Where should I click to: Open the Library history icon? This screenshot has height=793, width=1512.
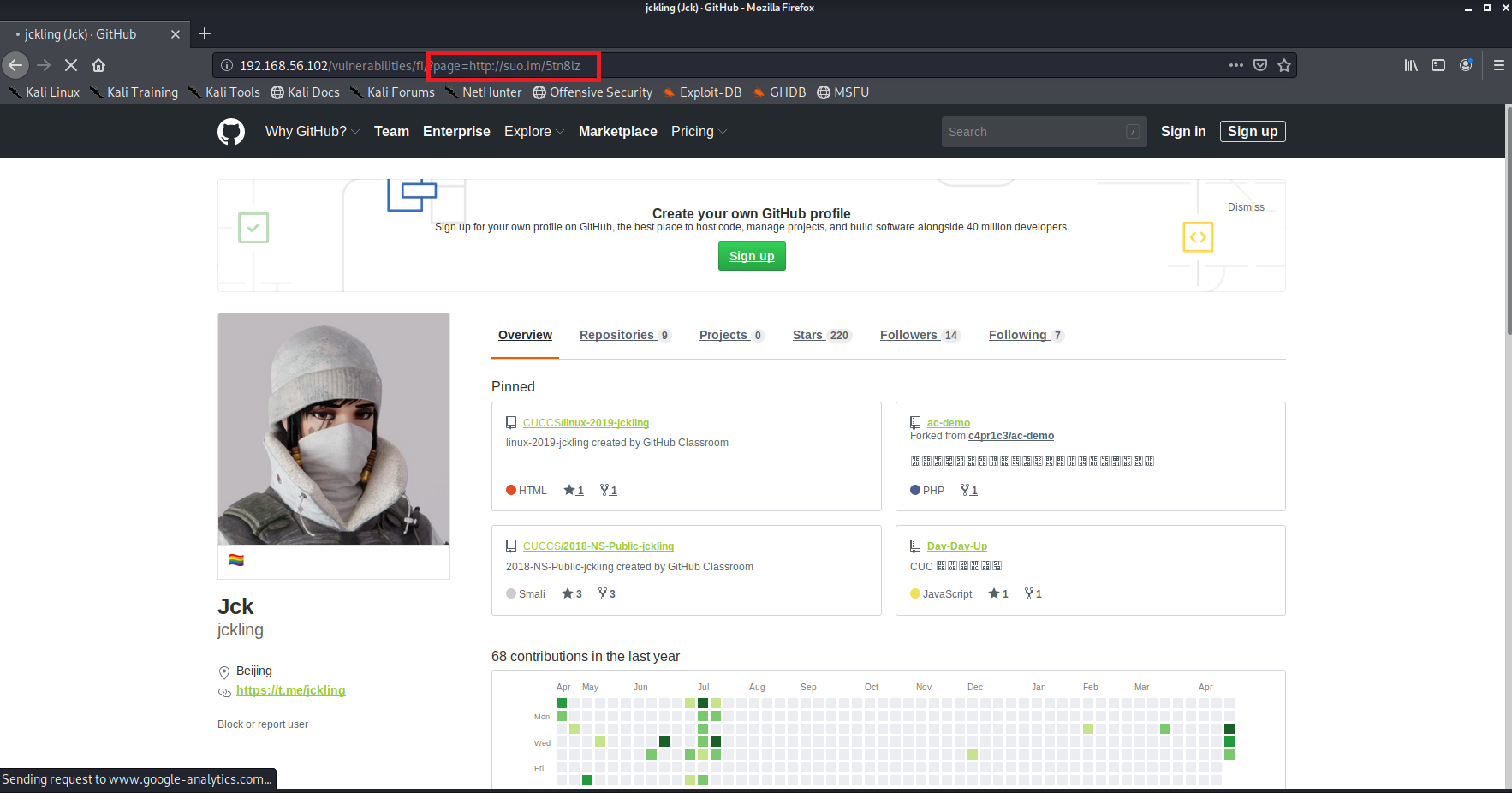1411,65
